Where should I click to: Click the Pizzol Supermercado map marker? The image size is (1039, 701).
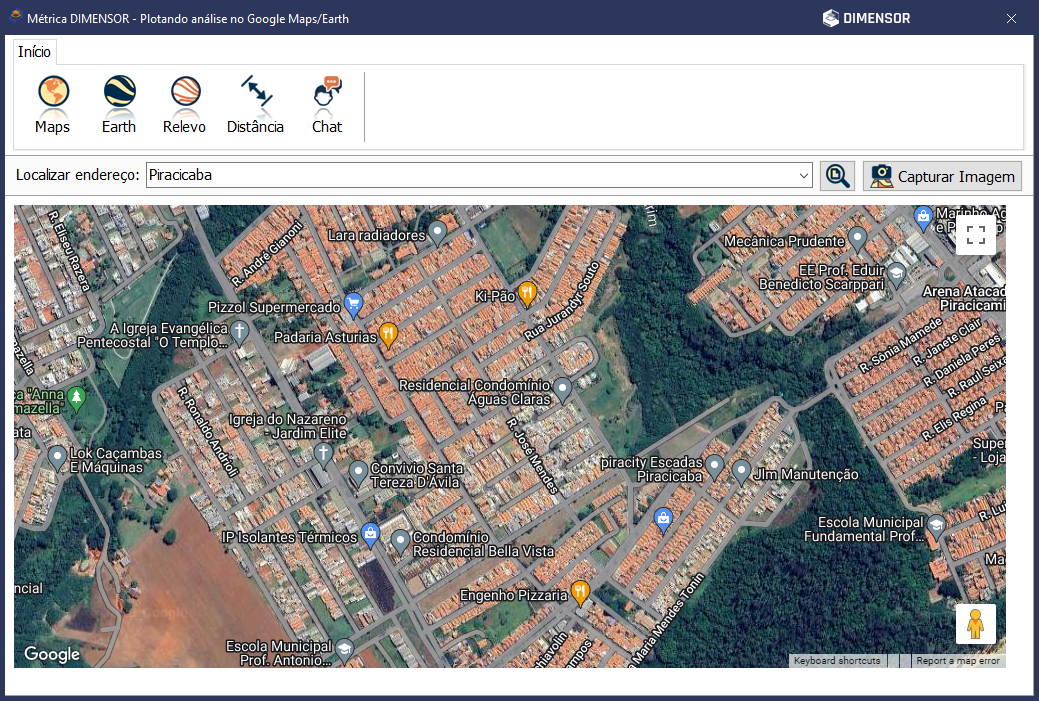click(353, 303)
